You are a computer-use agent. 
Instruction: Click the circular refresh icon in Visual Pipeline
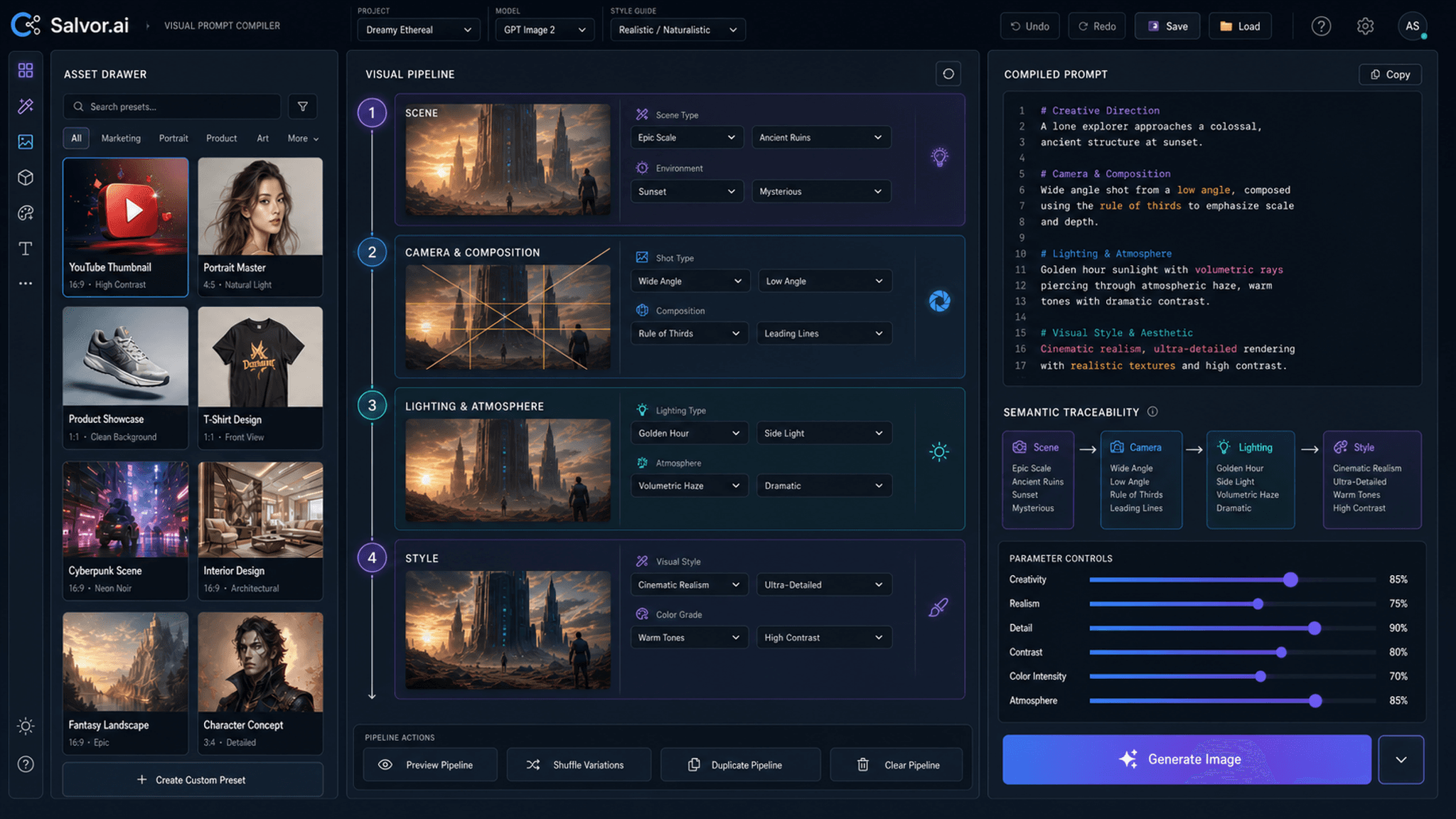(948, 74)
